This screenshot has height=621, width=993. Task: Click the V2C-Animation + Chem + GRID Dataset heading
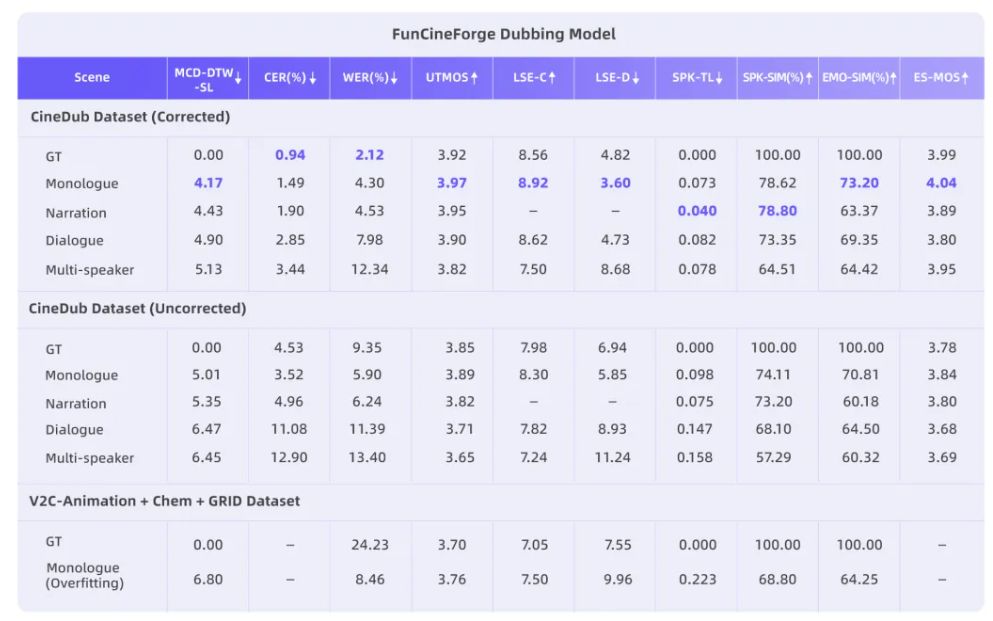pos(164,501)
